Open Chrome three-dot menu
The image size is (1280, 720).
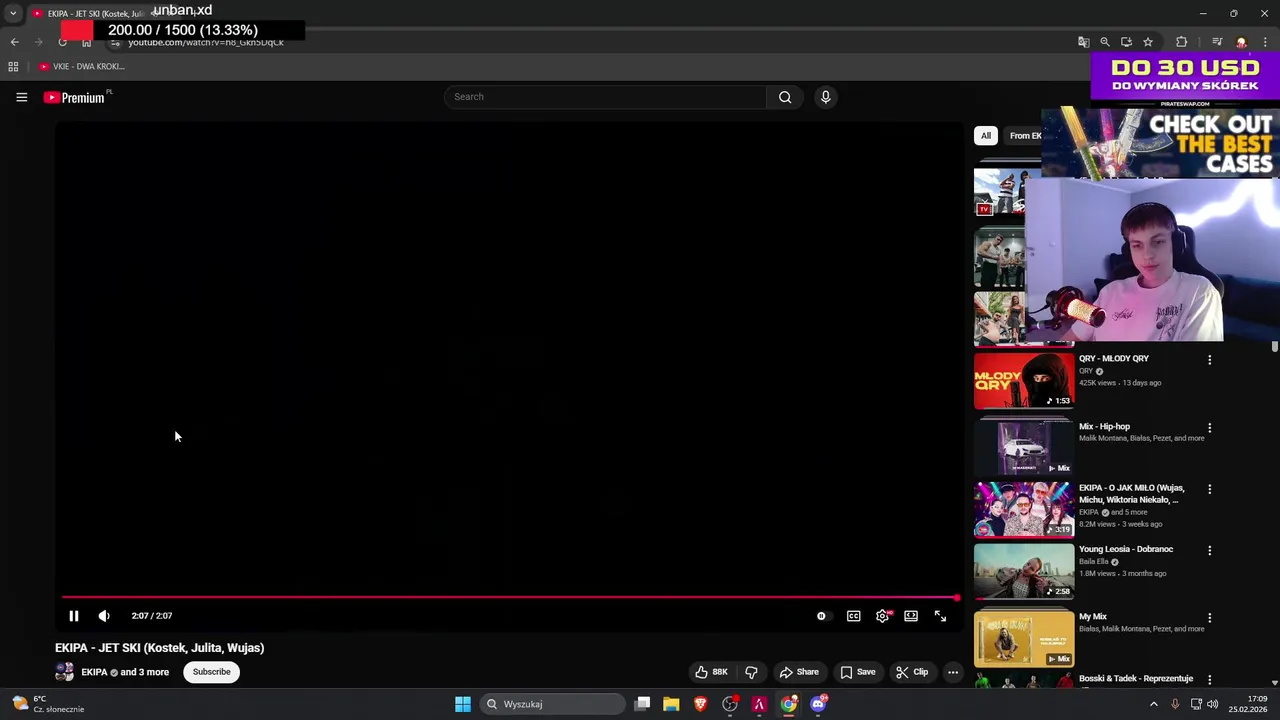[x=1265, y=42]
